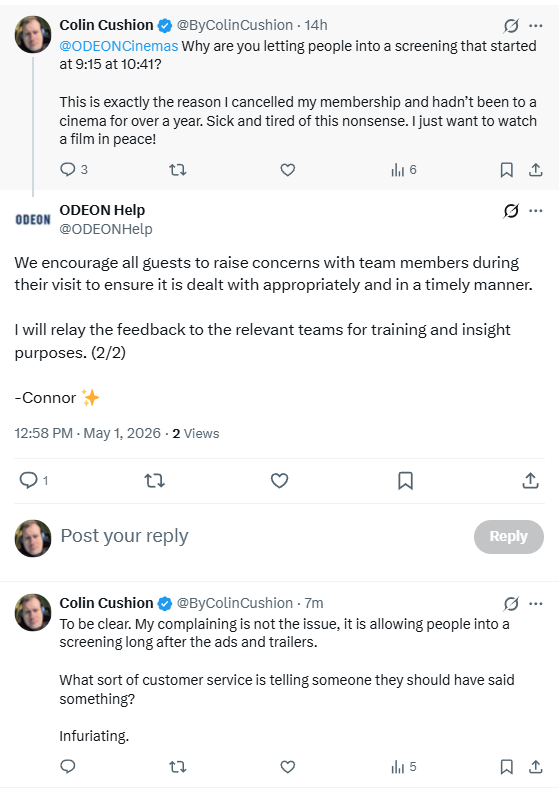Open more menu on 14h tweet
The width and height of the screenshot is (559, 791).
click(x=536, y=25)
